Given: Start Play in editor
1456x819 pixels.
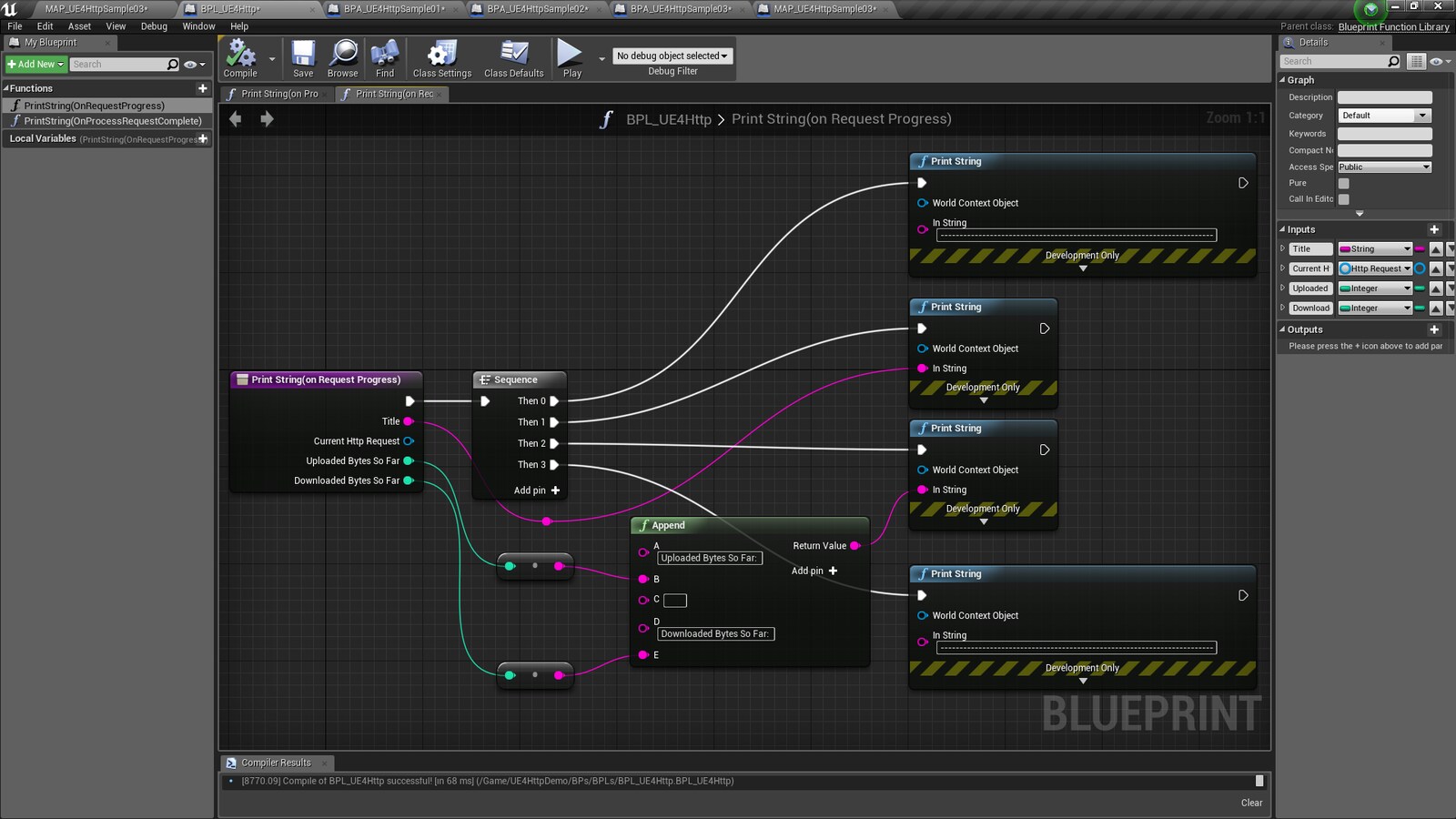Looking at the screenshot, I should 571,58.
